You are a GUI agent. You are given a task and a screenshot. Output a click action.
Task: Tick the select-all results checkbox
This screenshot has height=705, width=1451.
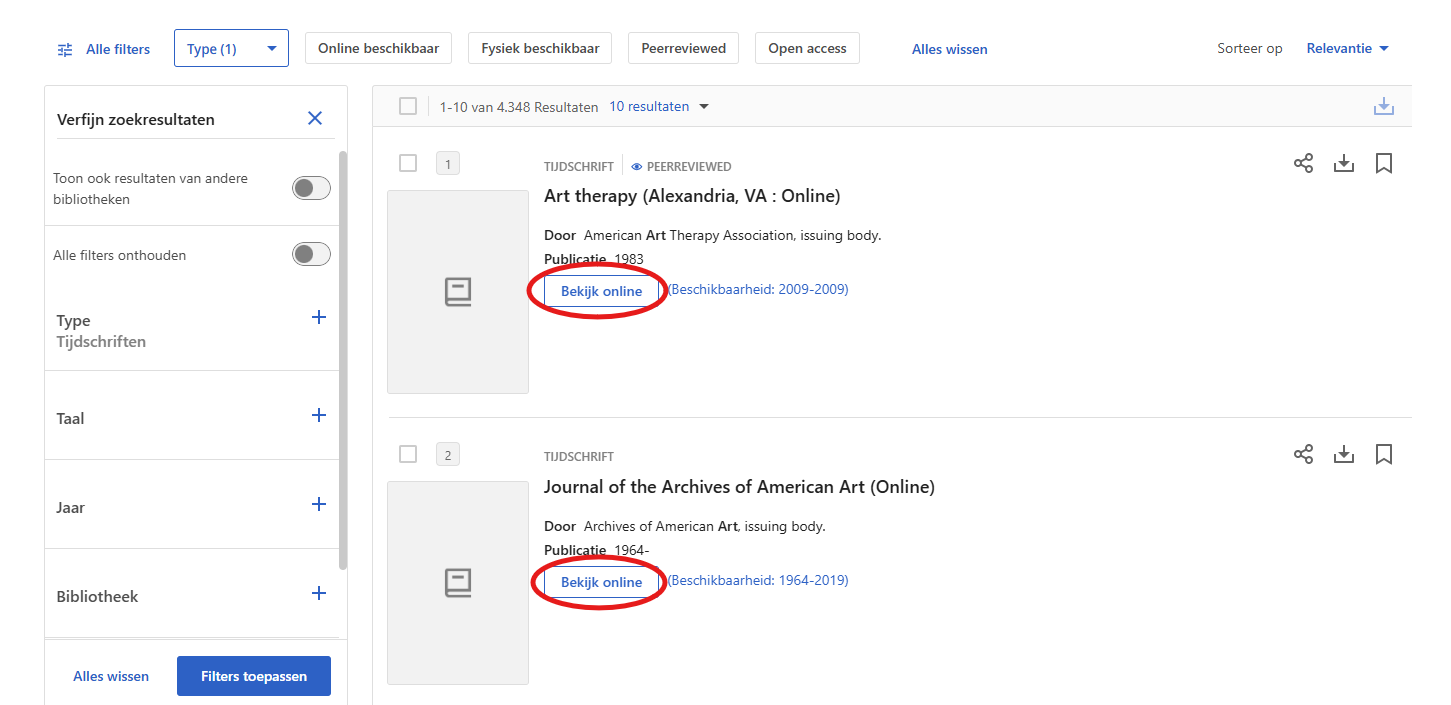[x=408, y=106]
